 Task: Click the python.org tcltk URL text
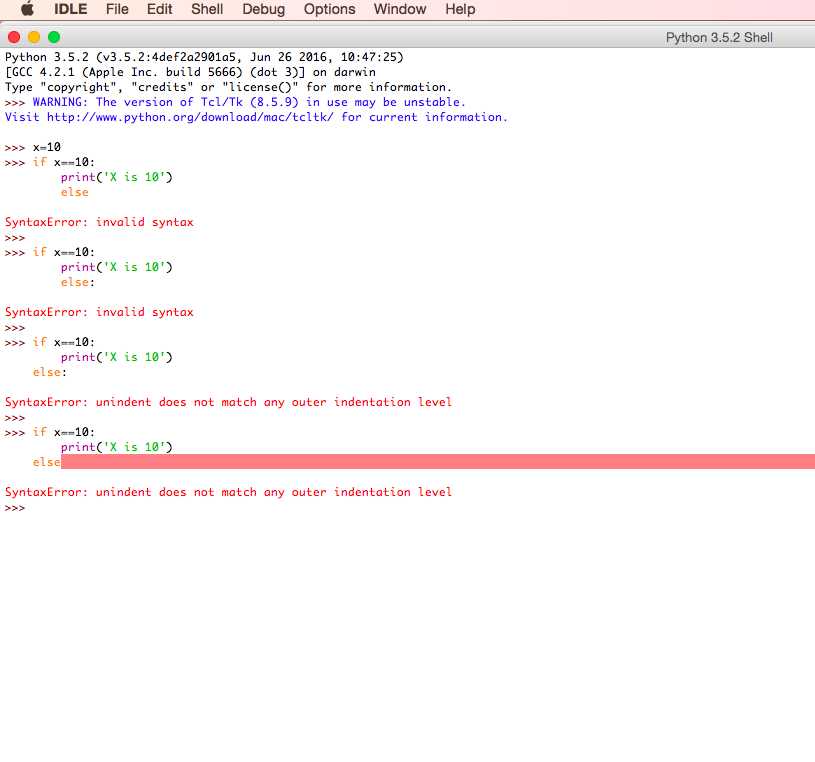(190, 117)
